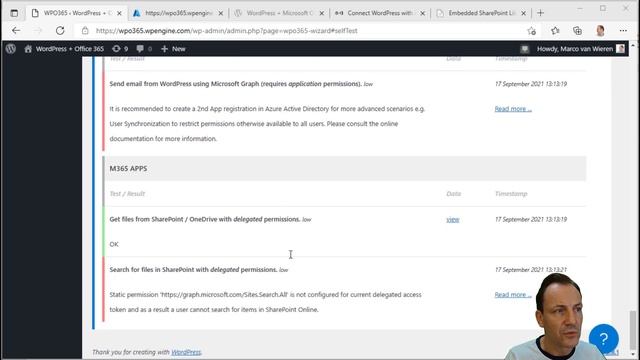
Task: Open Howdy, Marco van Wieren account menu
Action: coord(580,49)
